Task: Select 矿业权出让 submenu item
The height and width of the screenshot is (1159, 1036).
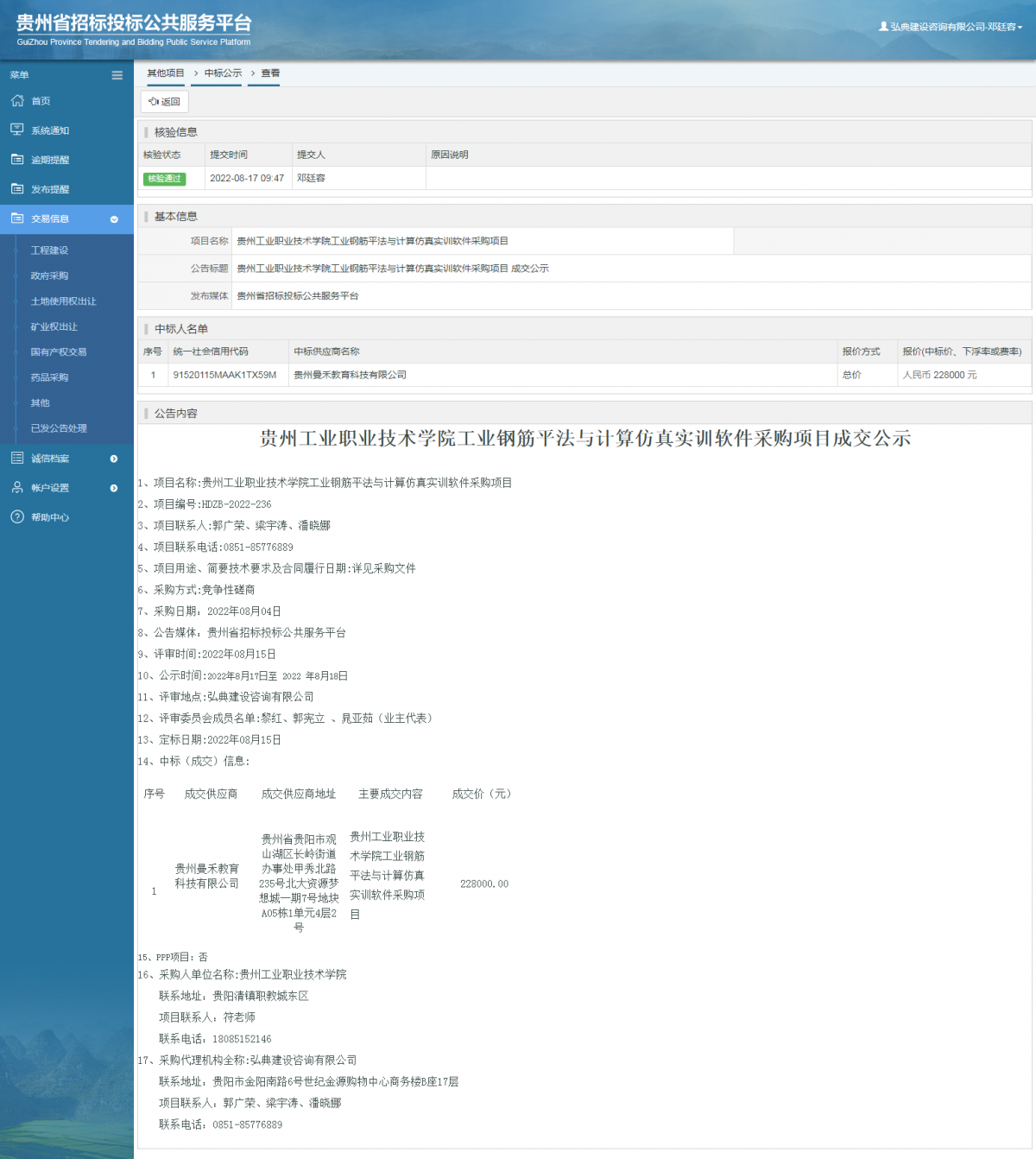Action: point(54,326)
